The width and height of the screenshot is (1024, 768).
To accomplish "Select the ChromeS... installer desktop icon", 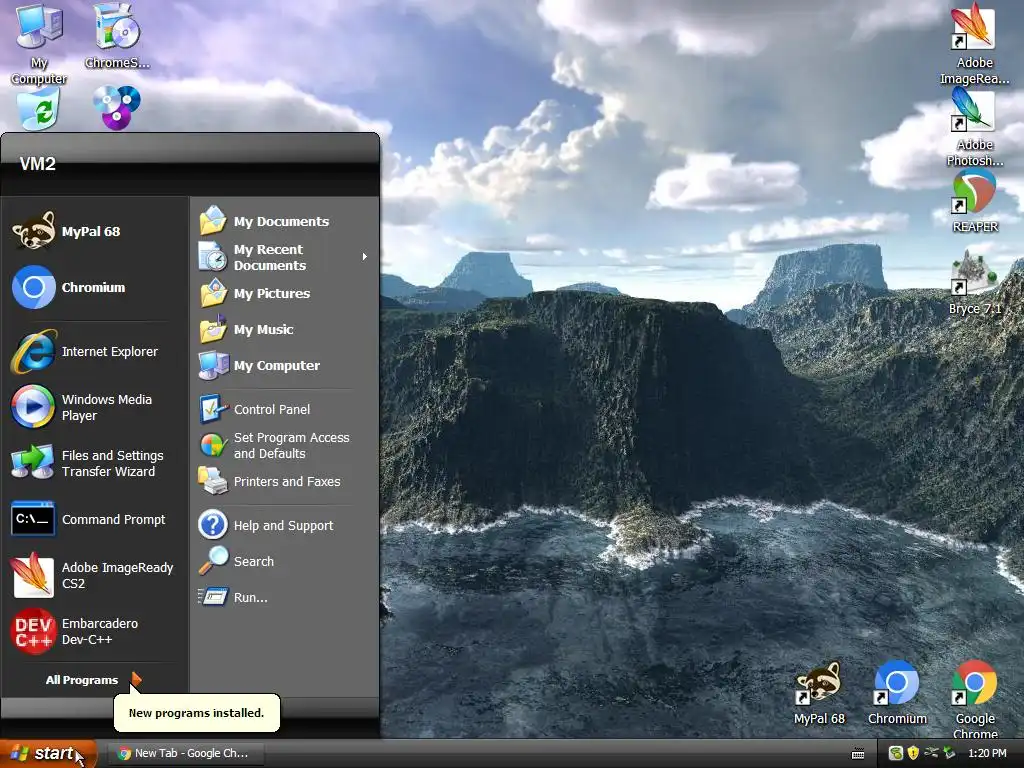I will click(x=117, y=36).
